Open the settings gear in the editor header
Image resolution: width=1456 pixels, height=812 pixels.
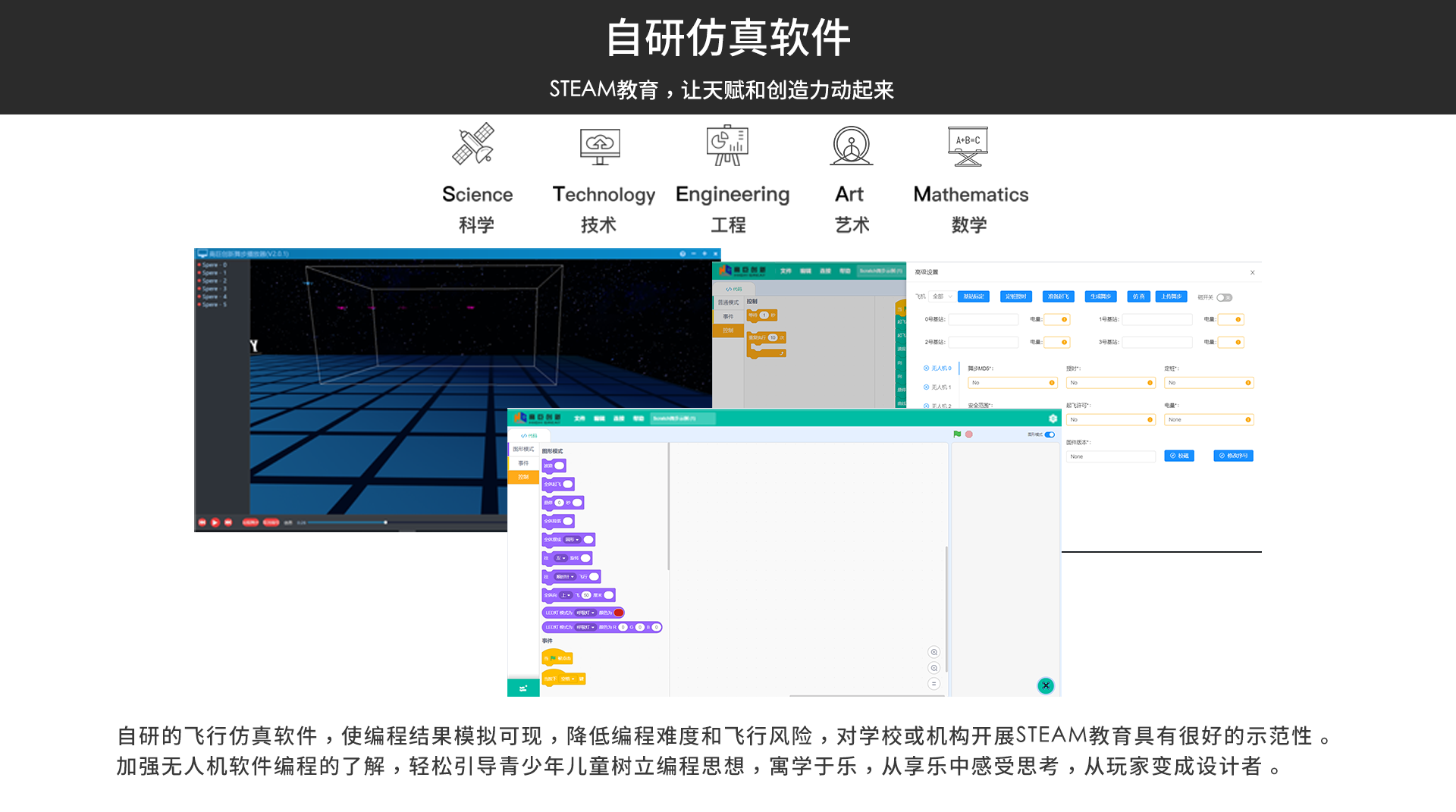(x=1053, y=419)
